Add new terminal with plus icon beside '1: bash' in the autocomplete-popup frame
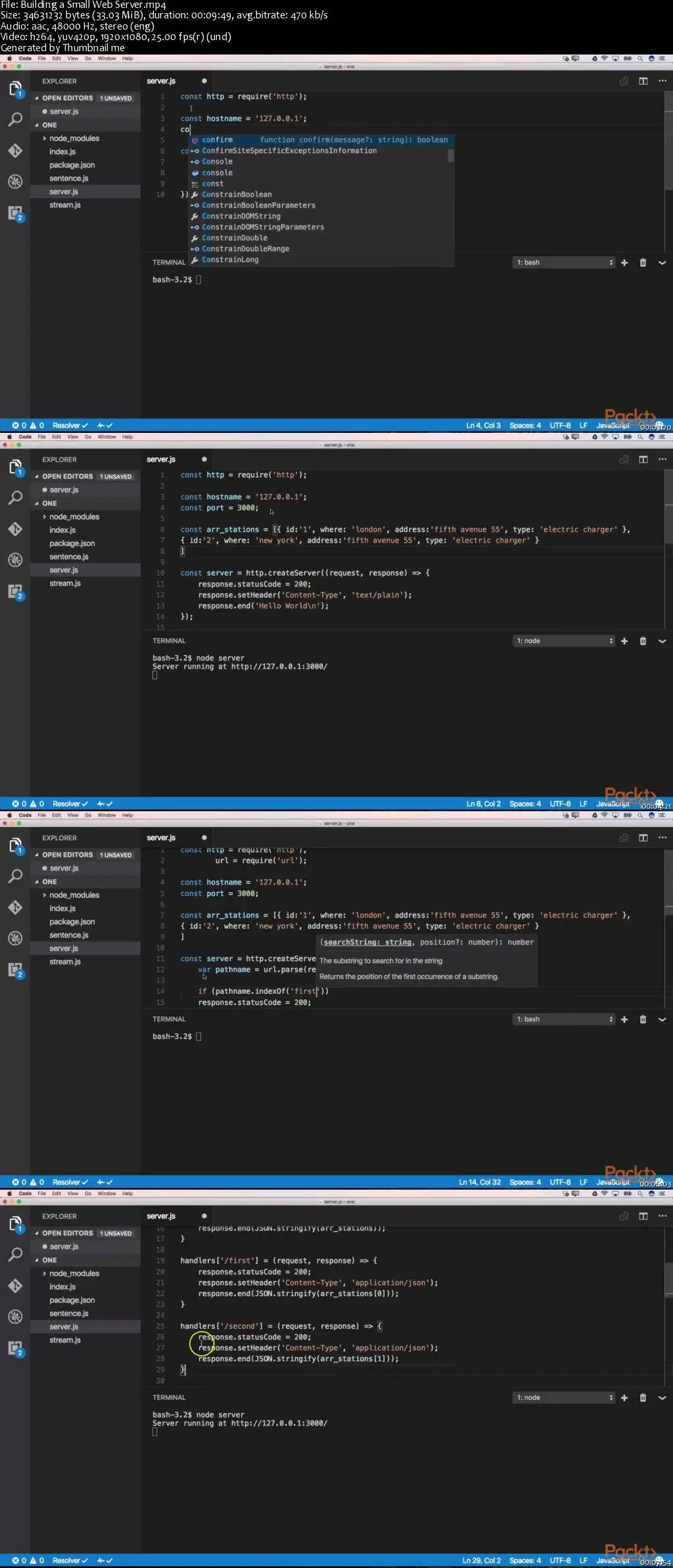Viewport: 673px width, 1568px height. (624, 263)
